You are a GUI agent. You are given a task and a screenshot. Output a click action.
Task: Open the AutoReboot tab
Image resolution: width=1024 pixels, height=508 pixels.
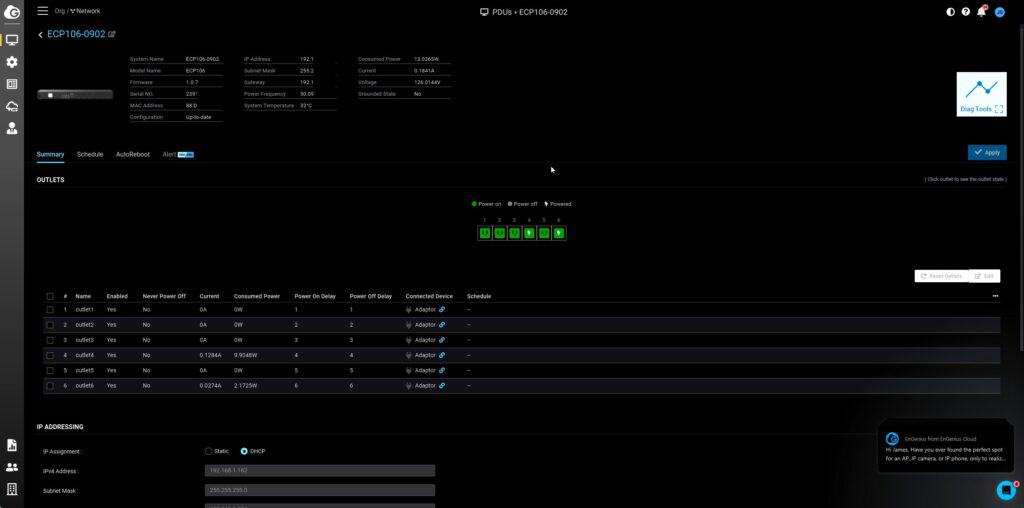point(132,154)
